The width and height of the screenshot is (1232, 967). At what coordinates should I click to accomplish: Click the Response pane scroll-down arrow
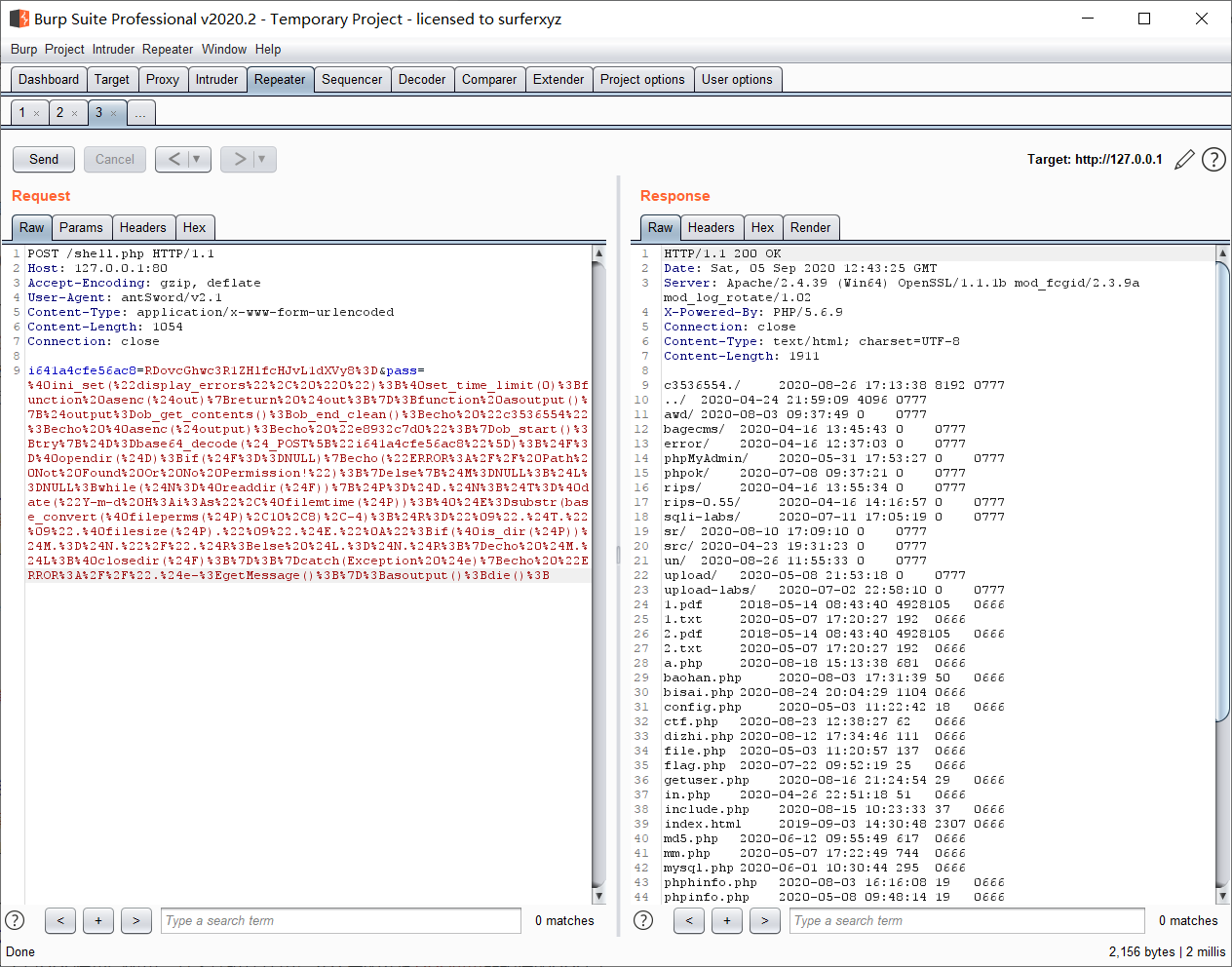(x=1222, y=897)
